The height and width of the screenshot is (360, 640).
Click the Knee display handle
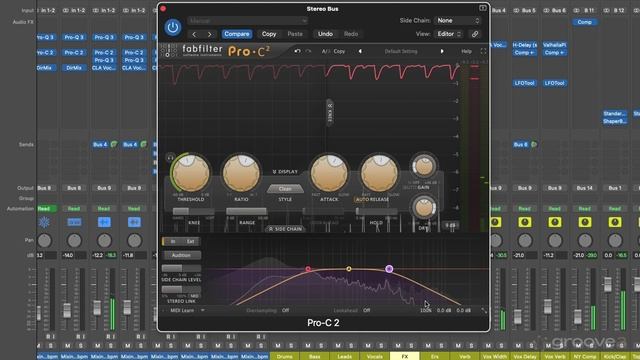pos(330,112)
